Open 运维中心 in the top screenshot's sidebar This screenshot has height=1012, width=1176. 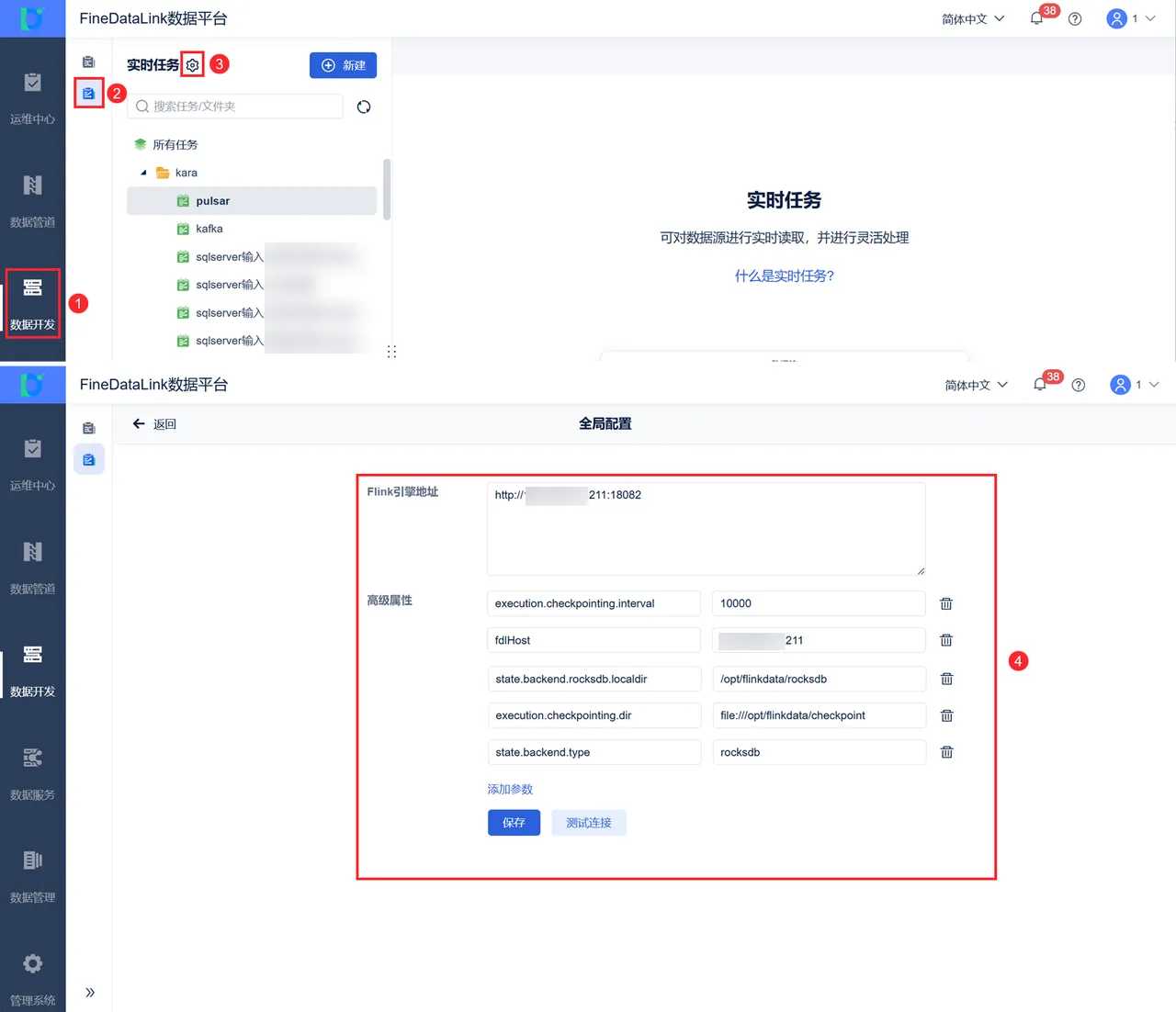click(32, 97)
